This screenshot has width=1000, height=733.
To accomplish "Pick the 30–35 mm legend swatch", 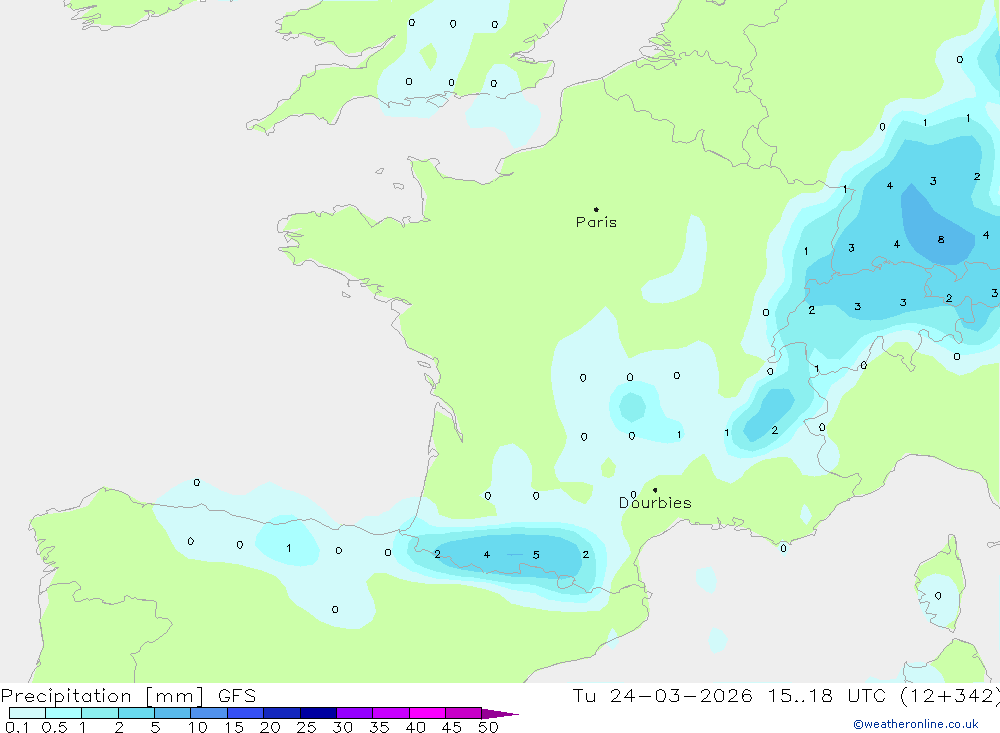I will [354, 713].
